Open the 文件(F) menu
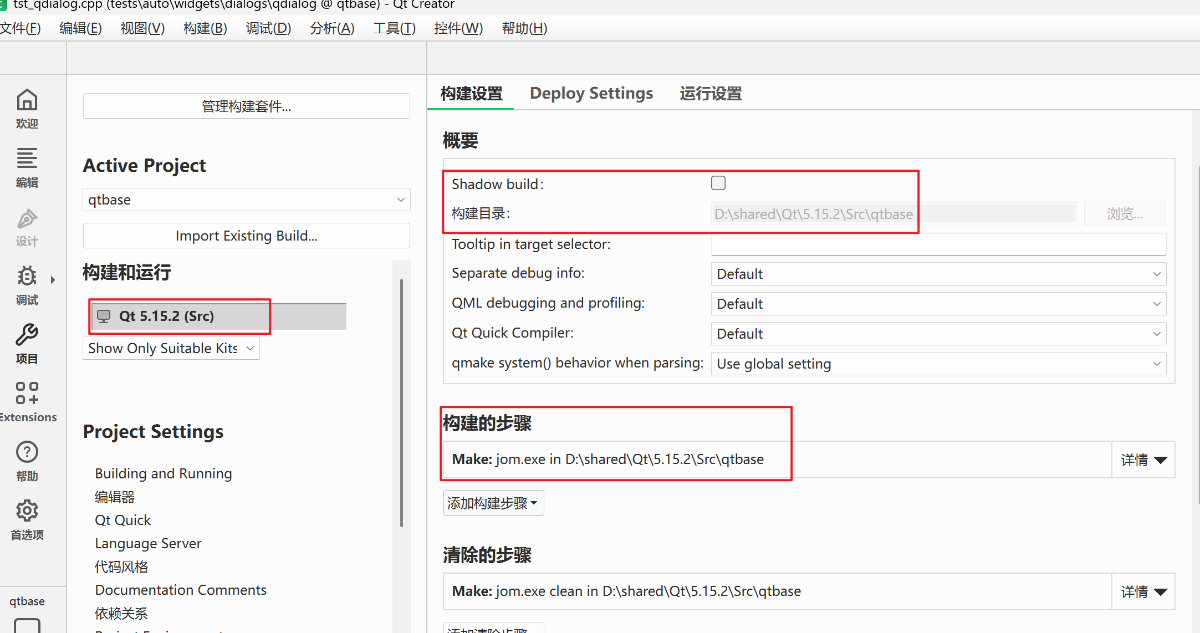 coord(20,28)
